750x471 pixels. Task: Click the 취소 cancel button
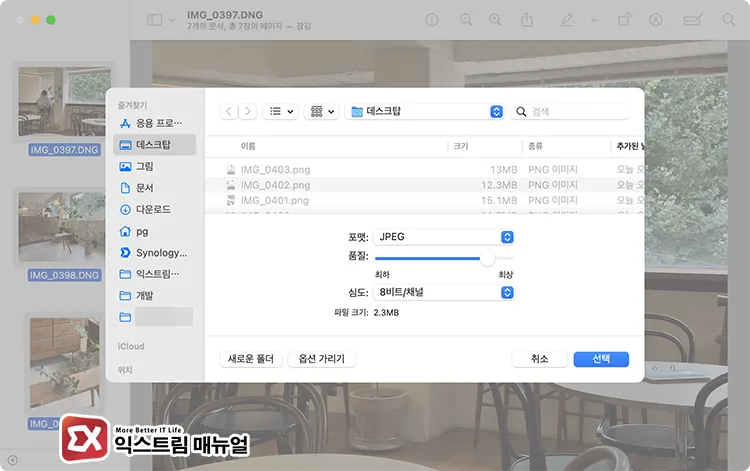pyautogui.click(x=540, y=359)
